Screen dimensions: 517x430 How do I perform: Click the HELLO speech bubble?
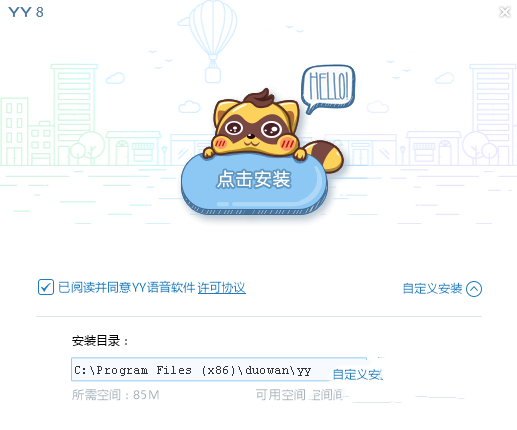coord(328,89)
